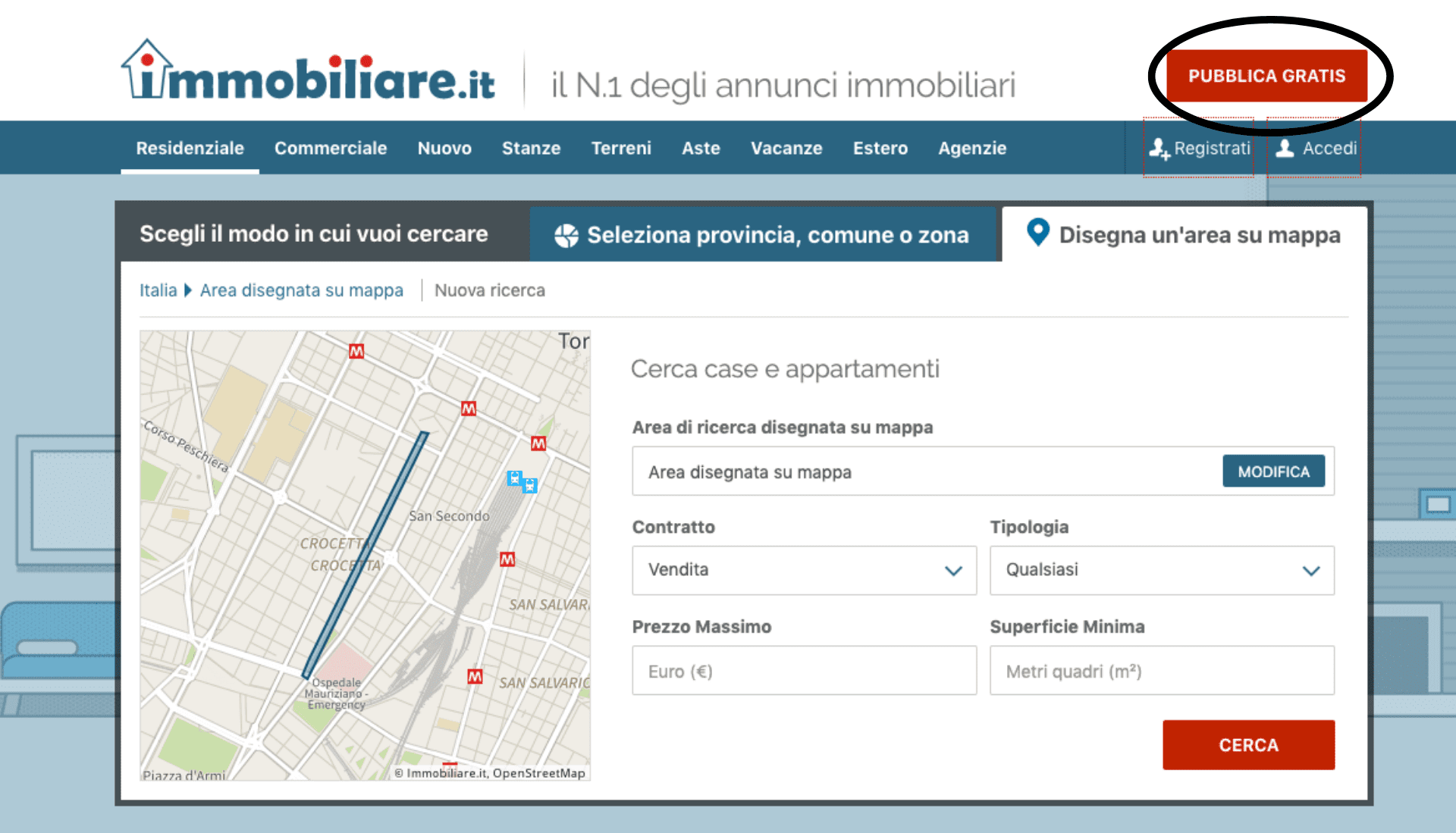Go to the Nuovo section
The image size is (1456, 833).
click(x=444, y=148)
